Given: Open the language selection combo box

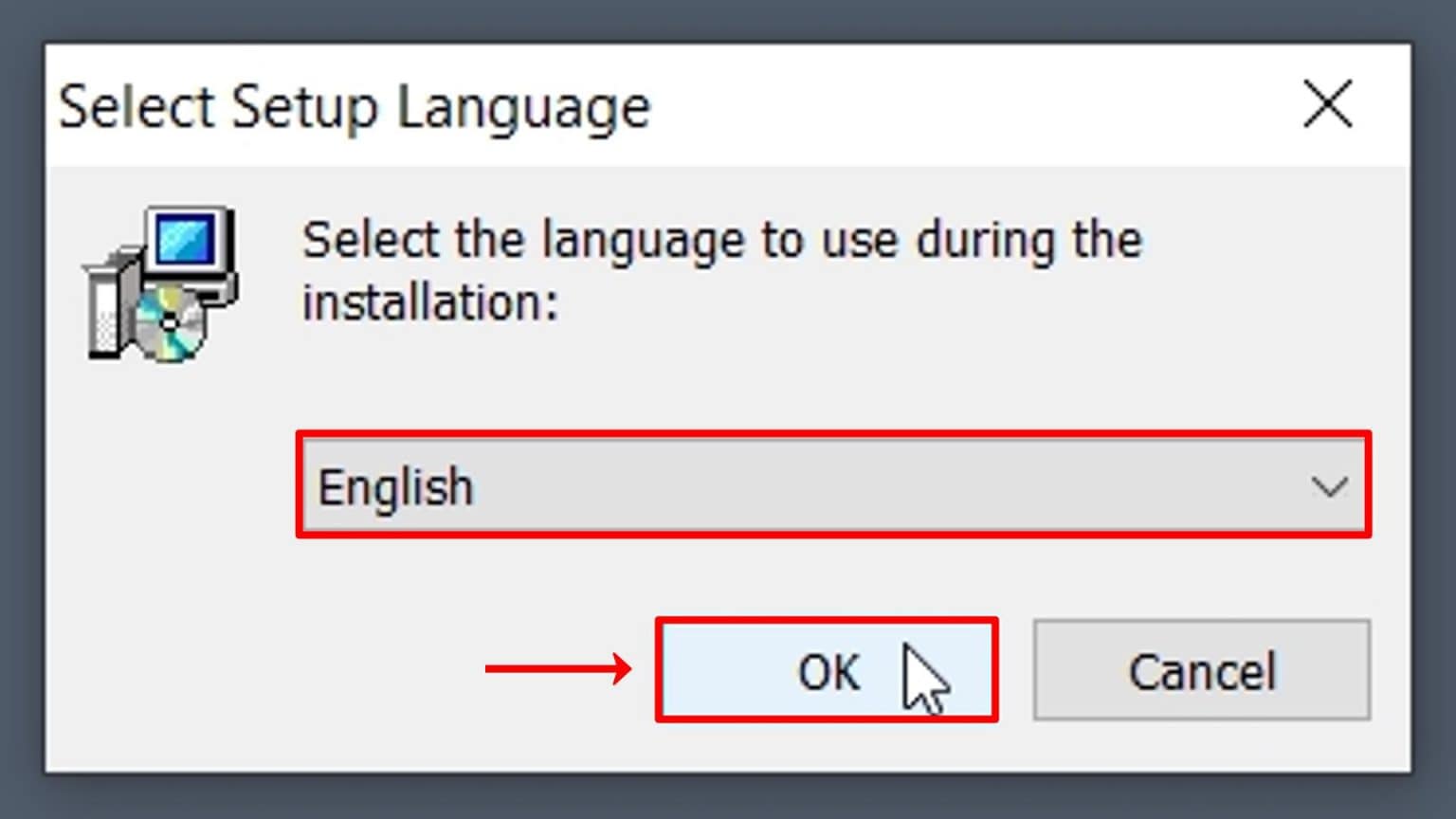Looking at the screenshot, I should (x=832, y=485).
